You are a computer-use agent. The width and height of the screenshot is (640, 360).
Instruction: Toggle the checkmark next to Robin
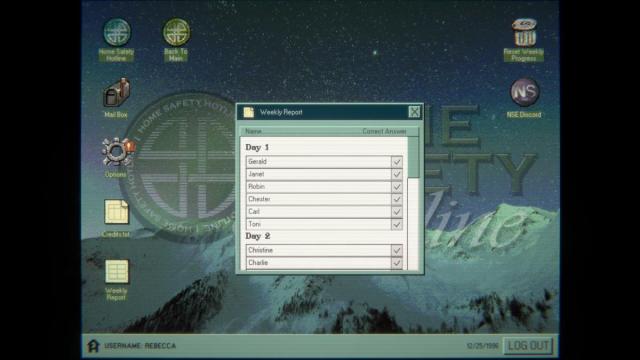pos(397,187)
